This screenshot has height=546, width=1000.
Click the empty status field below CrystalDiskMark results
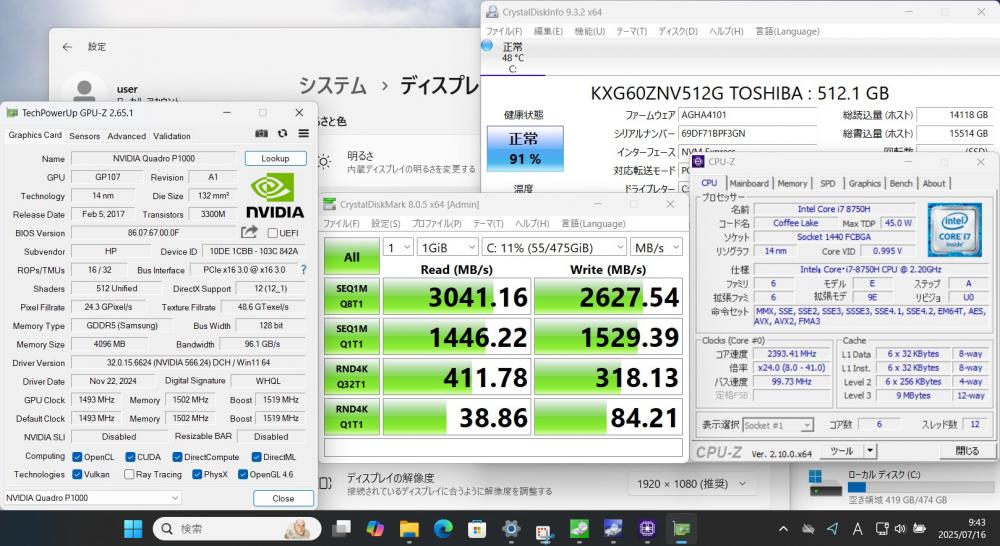(503, 448)
